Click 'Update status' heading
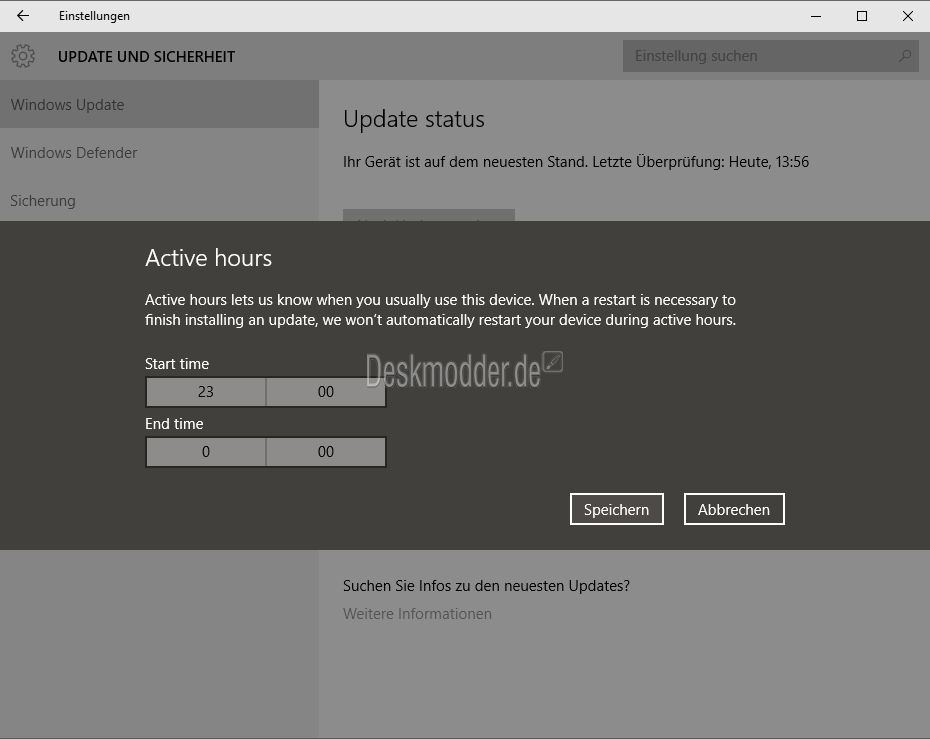 tap(413, 119)
